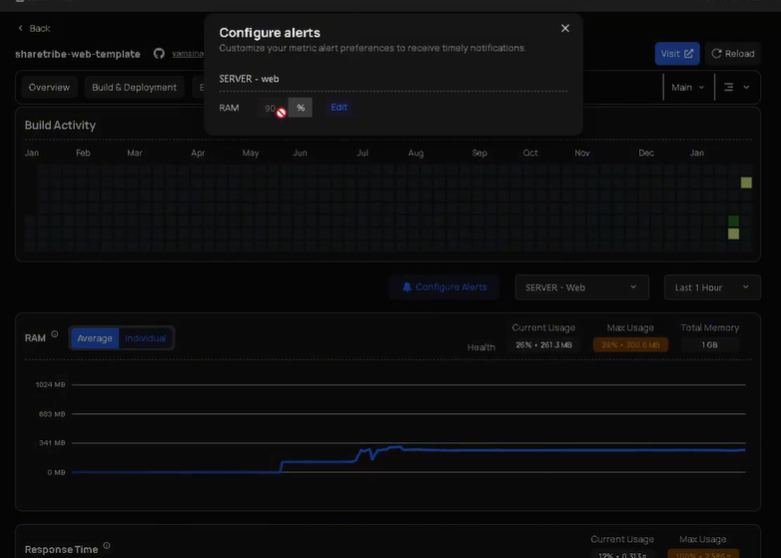Click the Reload button

pyautogui.click(x=732, y=53)
